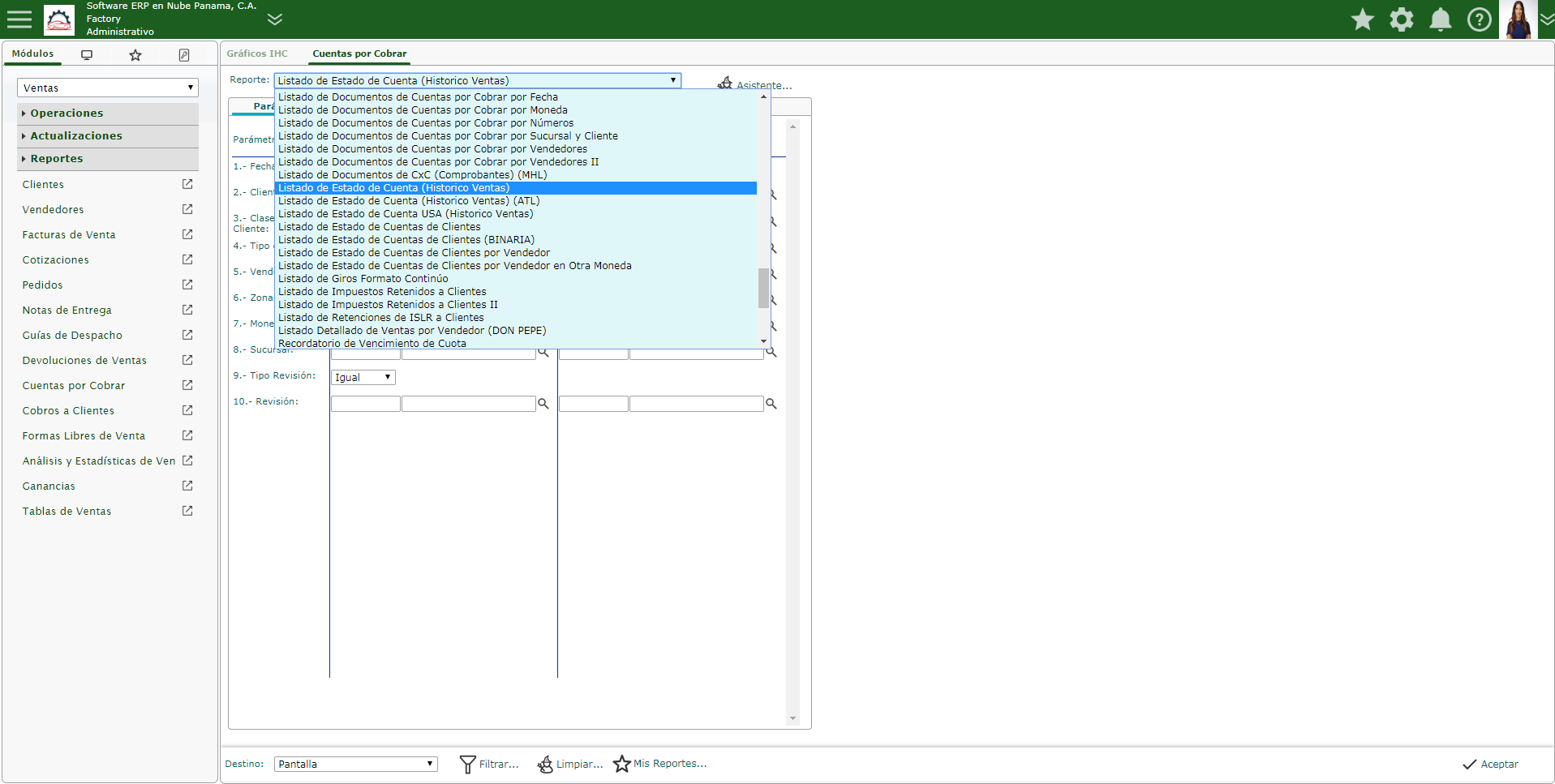This screenshot has height=784, width=1555.
Task: Click search magnifier beside Revisión field
Action: 543,404
